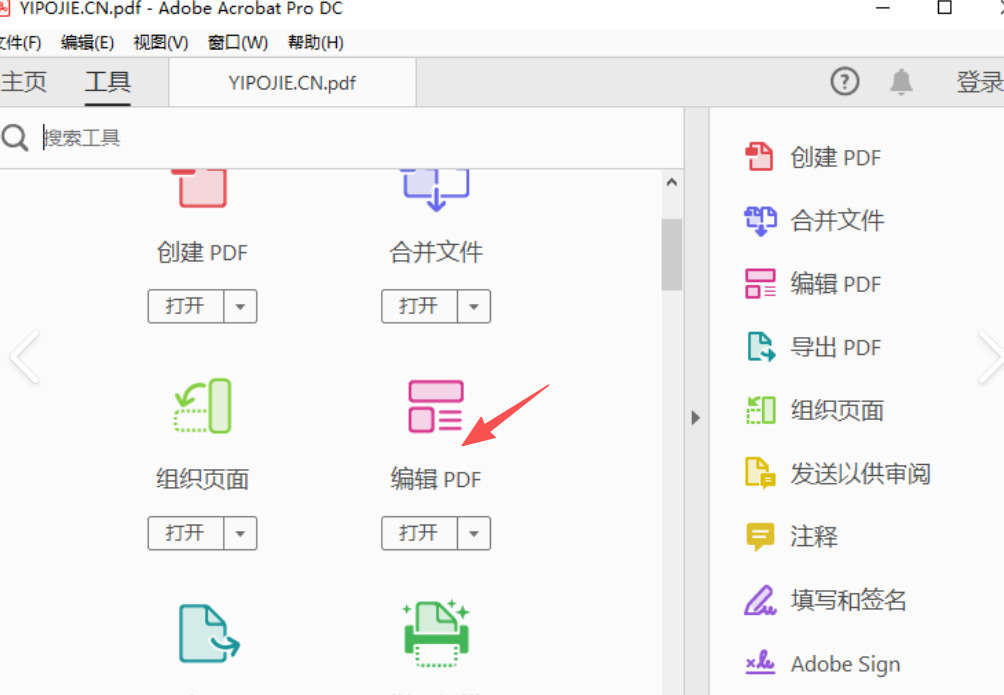Switch to the 工具 tab
Viewport: 1004px width, 695px height.
point(108,81)
